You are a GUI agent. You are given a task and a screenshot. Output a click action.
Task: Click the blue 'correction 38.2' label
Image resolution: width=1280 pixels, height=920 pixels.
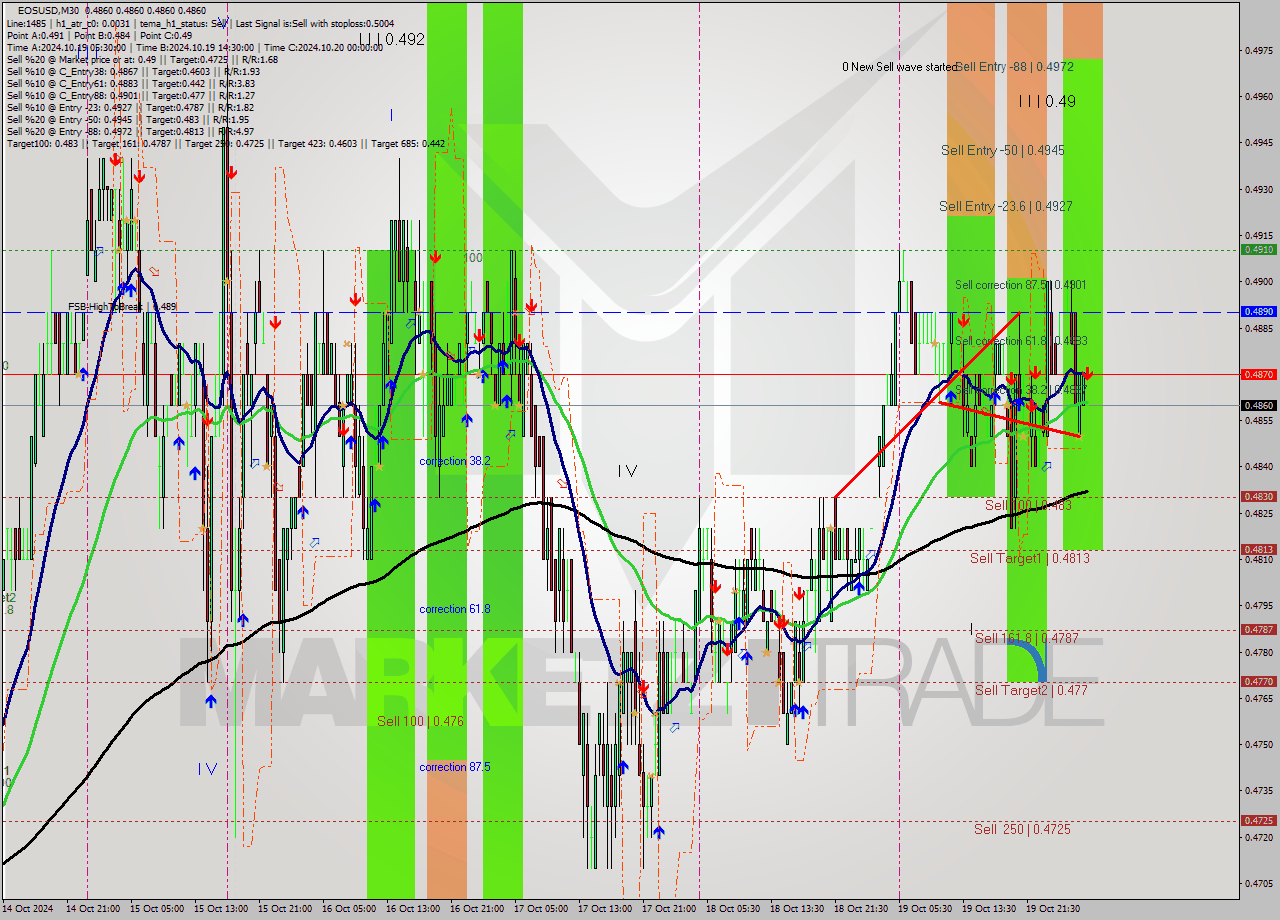tap(455, 461)
